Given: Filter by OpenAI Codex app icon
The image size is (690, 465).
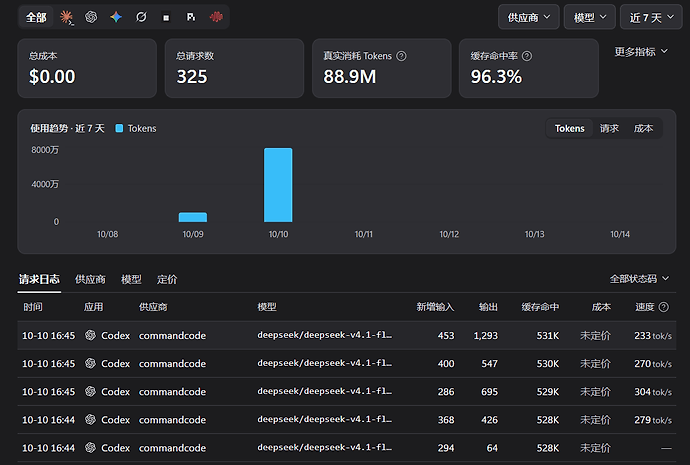Looking at the screenshot, I should (91, 17).
